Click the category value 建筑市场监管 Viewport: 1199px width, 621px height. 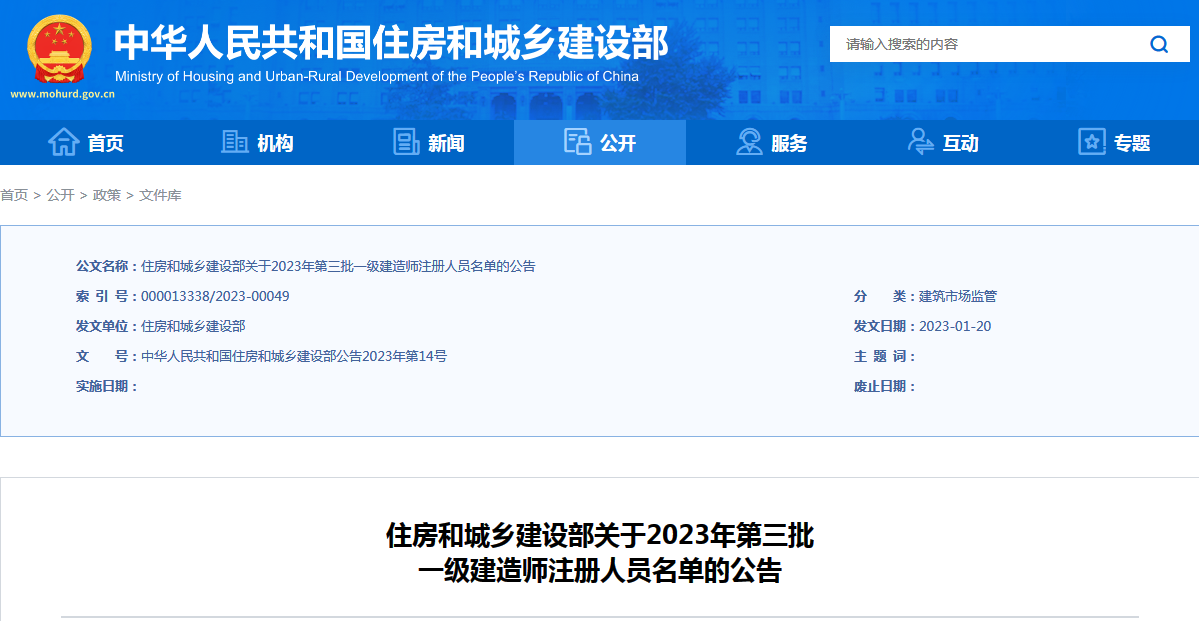click(957, 297)
